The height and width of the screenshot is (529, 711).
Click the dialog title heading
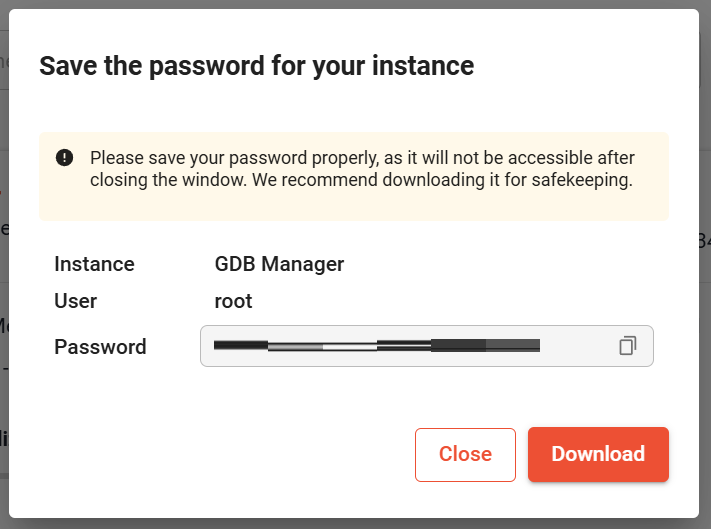tap(257, 66)
